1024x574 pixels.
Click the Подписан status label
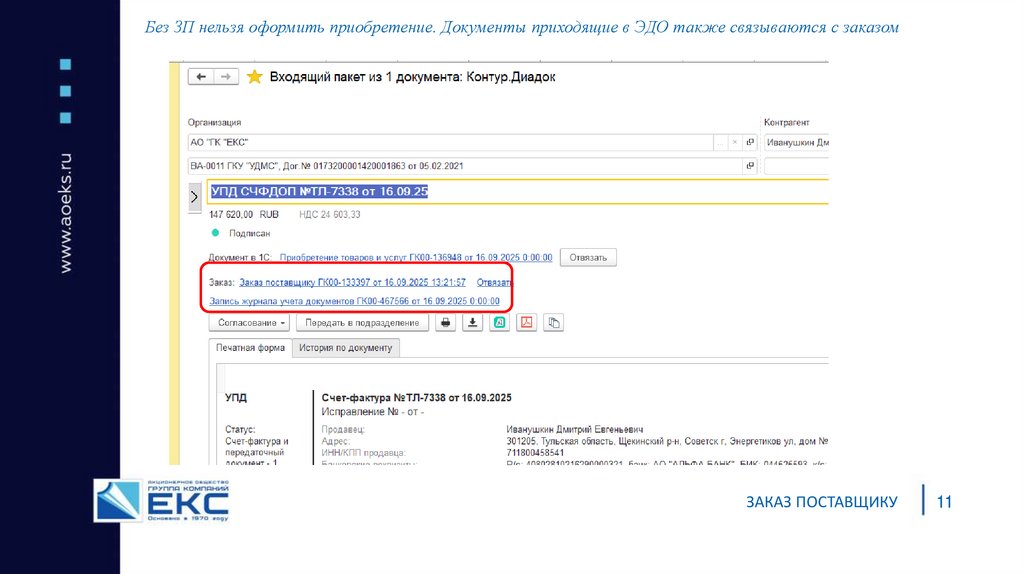[x=249, y=233]
